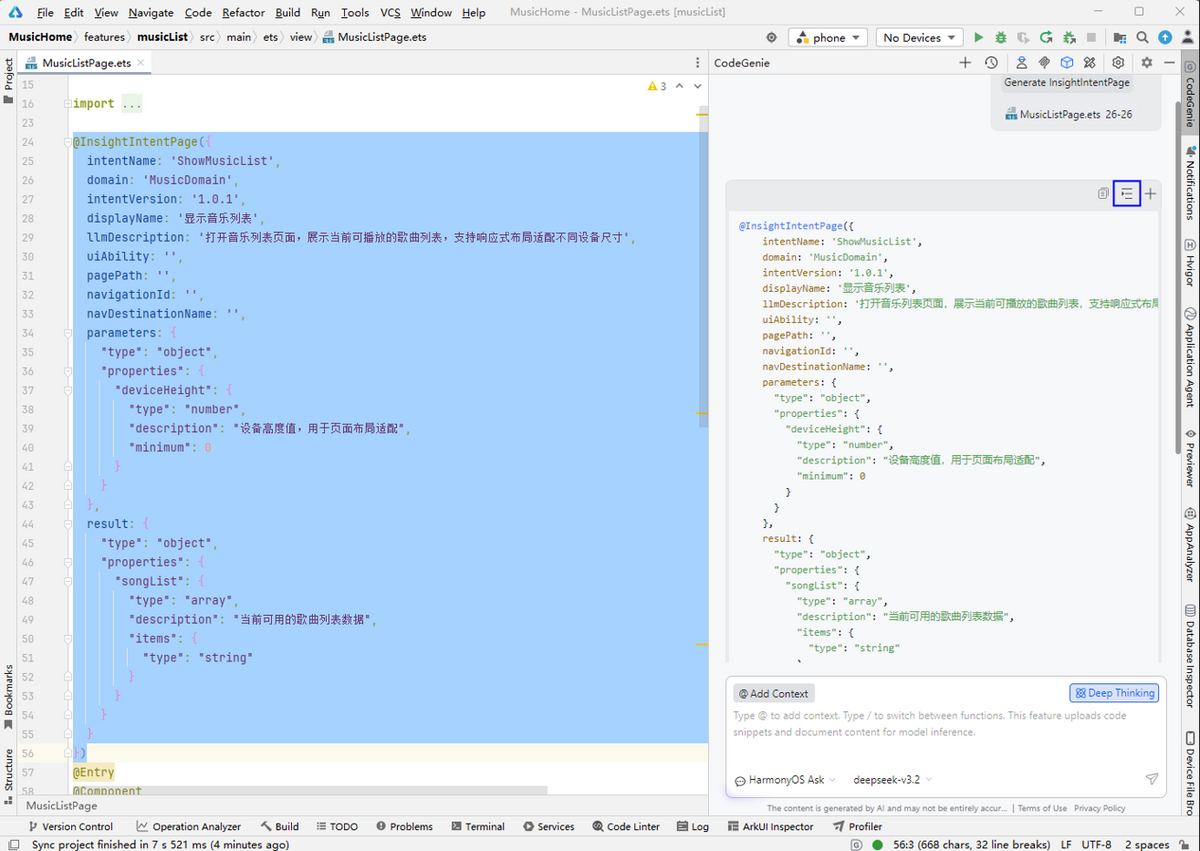Open the No Devices dropdown
This screenshot has width=1200, height=851.
[x=918, y=38]
